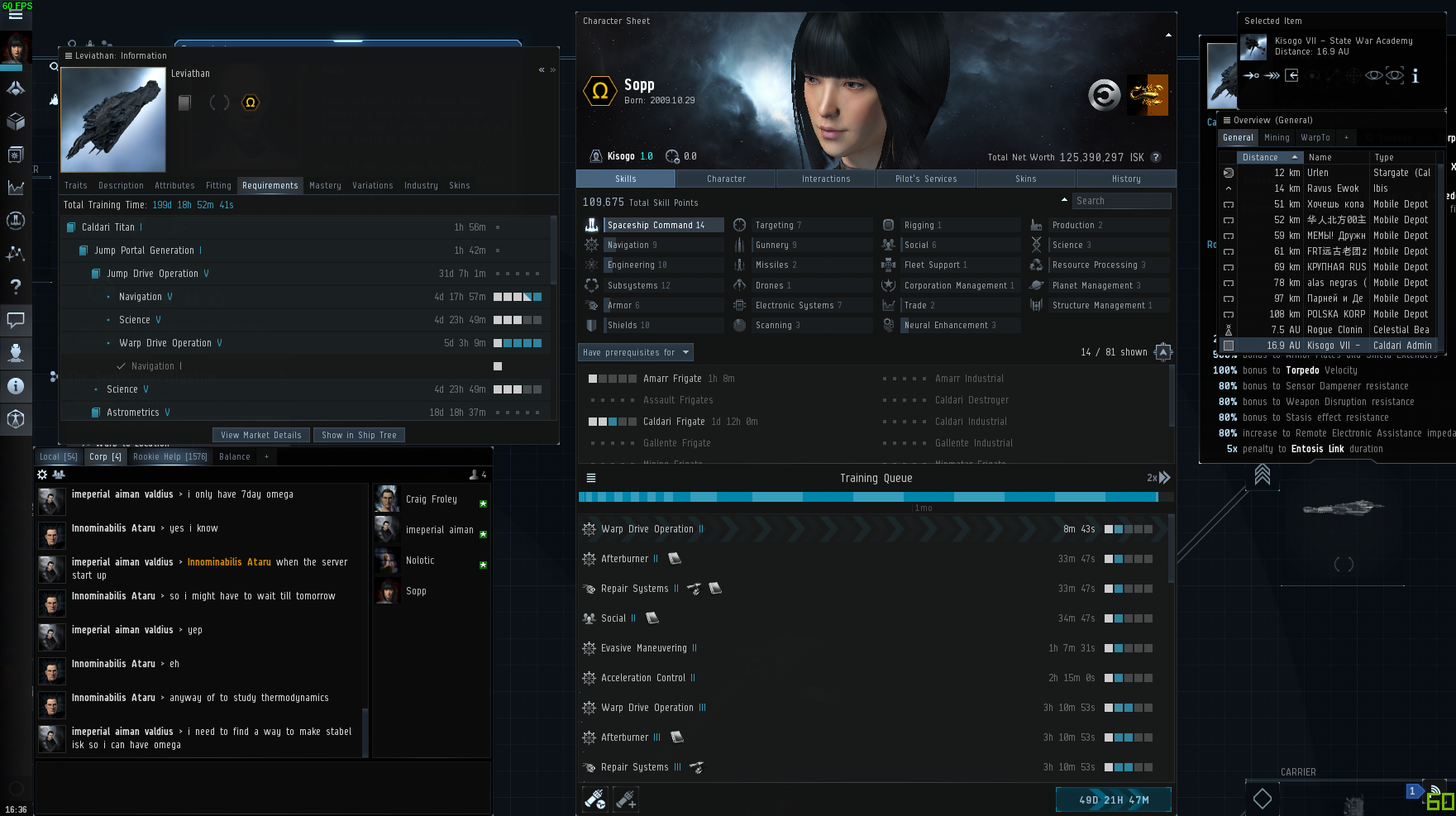Switch to the Mastery tab
1456x816 pixels.
point(325,186)
